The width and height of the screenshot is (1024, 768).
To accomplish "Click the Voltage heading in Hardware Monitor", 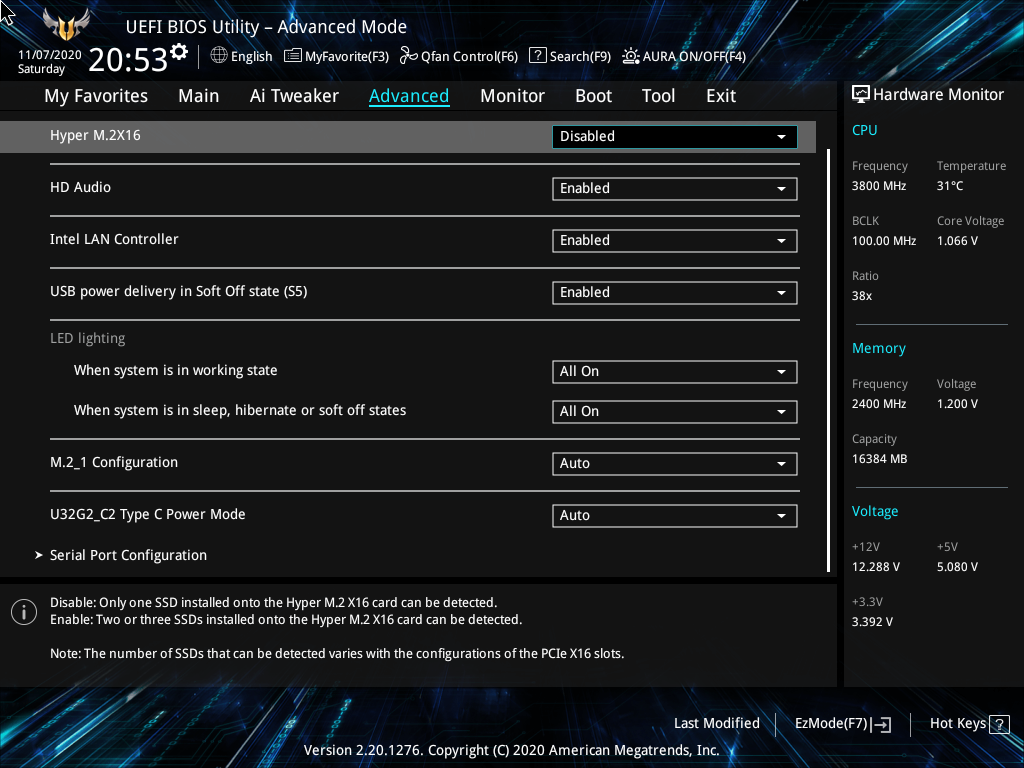I will click(874, 511).
